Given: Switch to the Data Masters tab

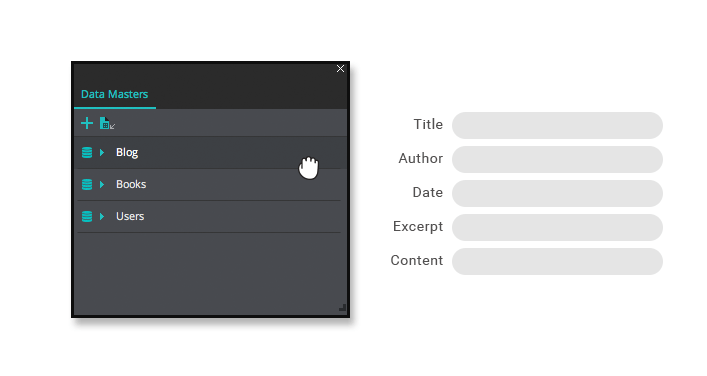Looking at the screenshot, I should 115,94.
